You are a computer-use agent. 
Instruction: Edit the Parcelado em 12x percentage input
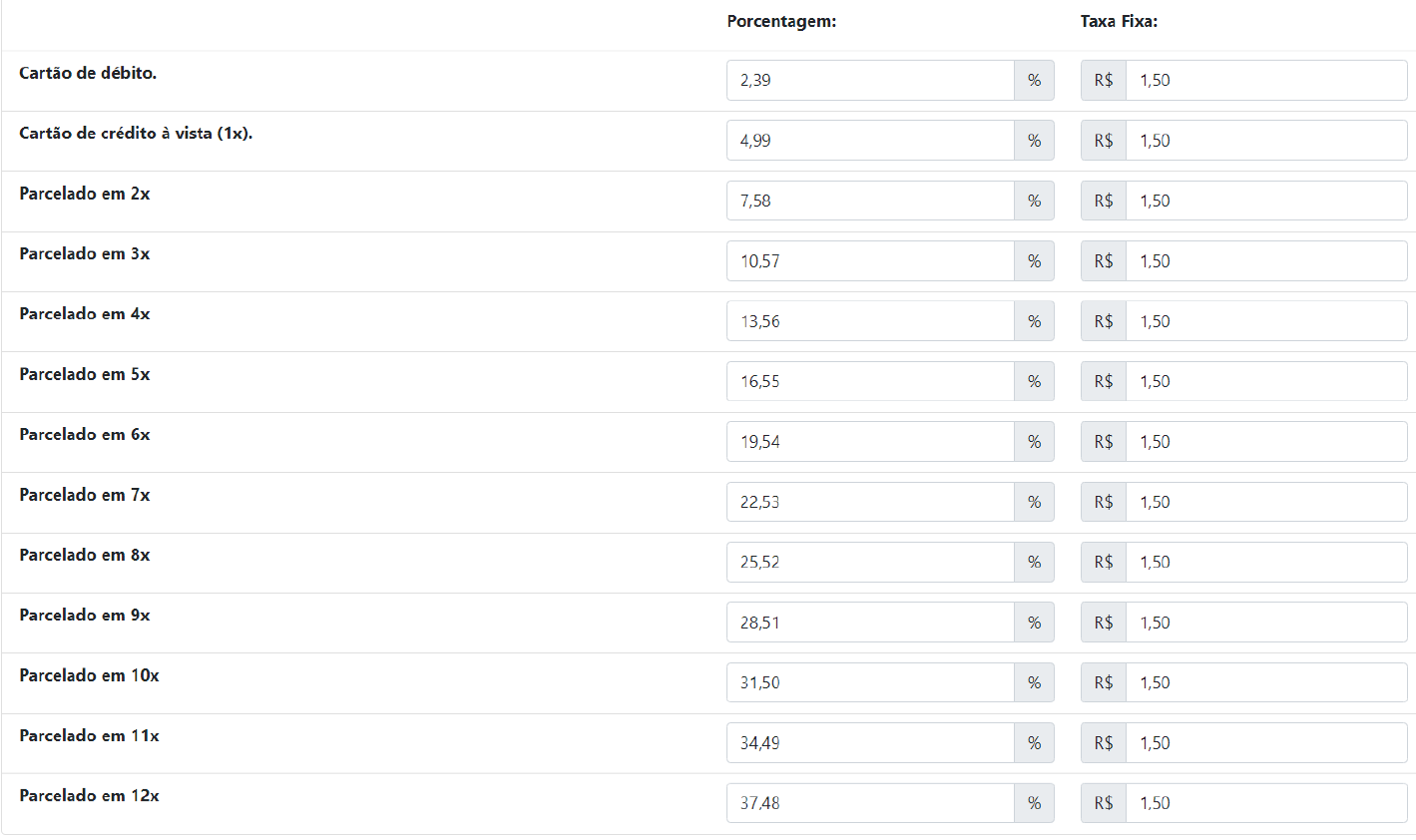(870, 803)
